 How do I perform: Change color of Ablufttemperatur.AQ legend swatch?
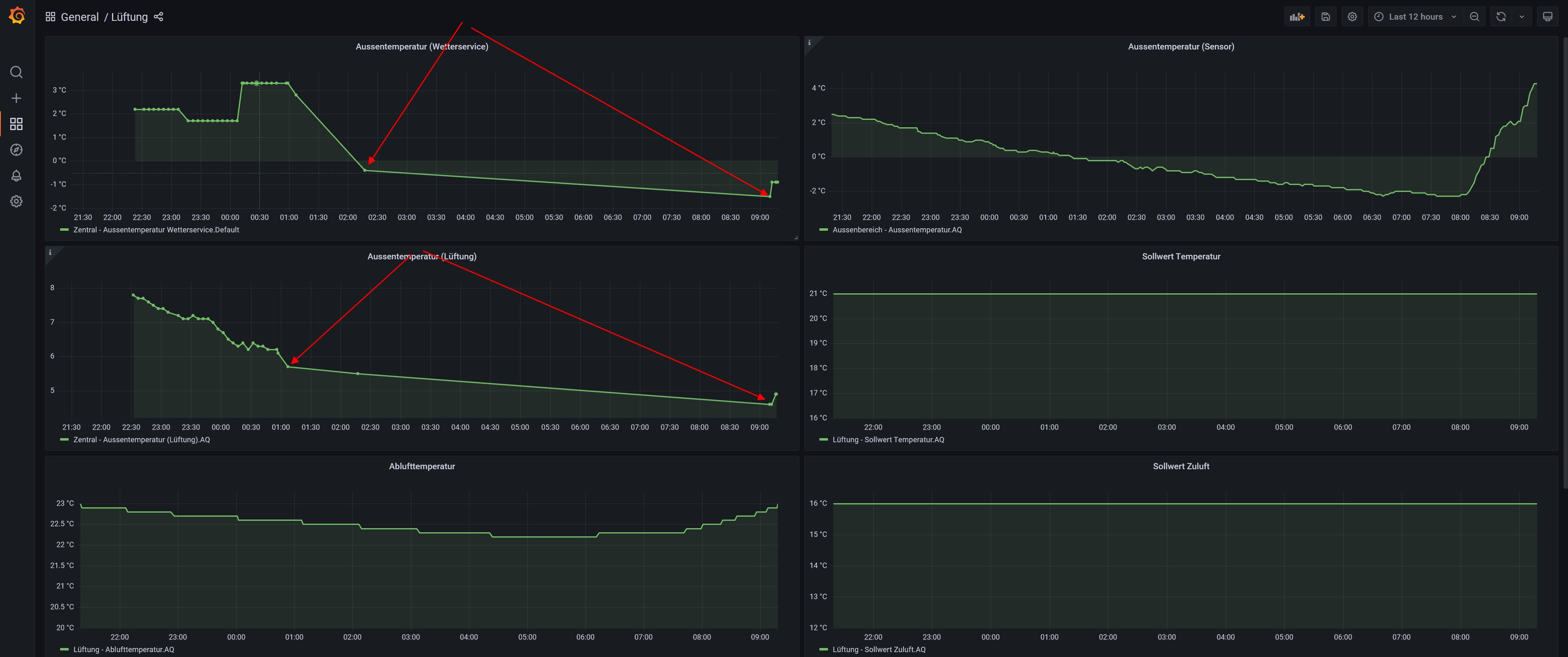(65, 650)
